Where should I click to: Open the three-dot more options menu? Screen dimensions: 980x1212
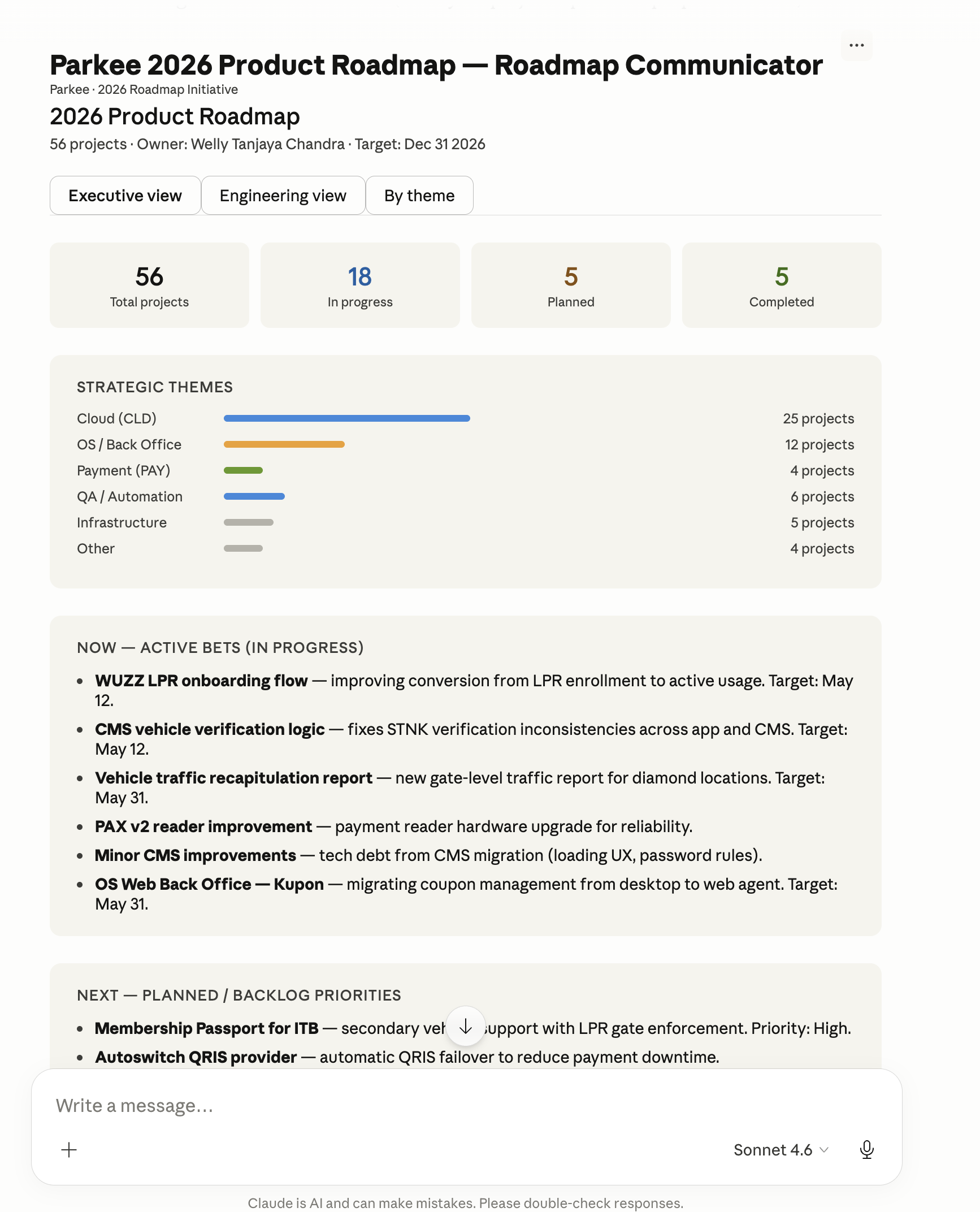(856, 45)
